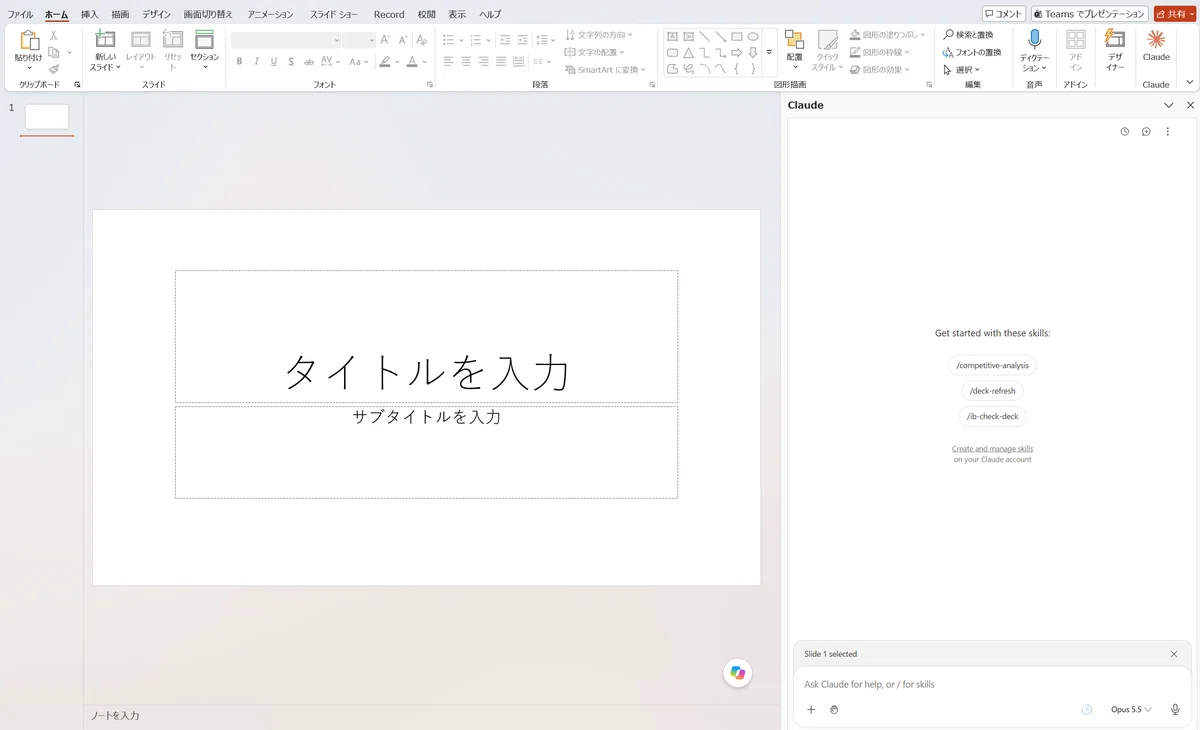
Task: Click the リセット slide reset icon
Action: [173, 40]
